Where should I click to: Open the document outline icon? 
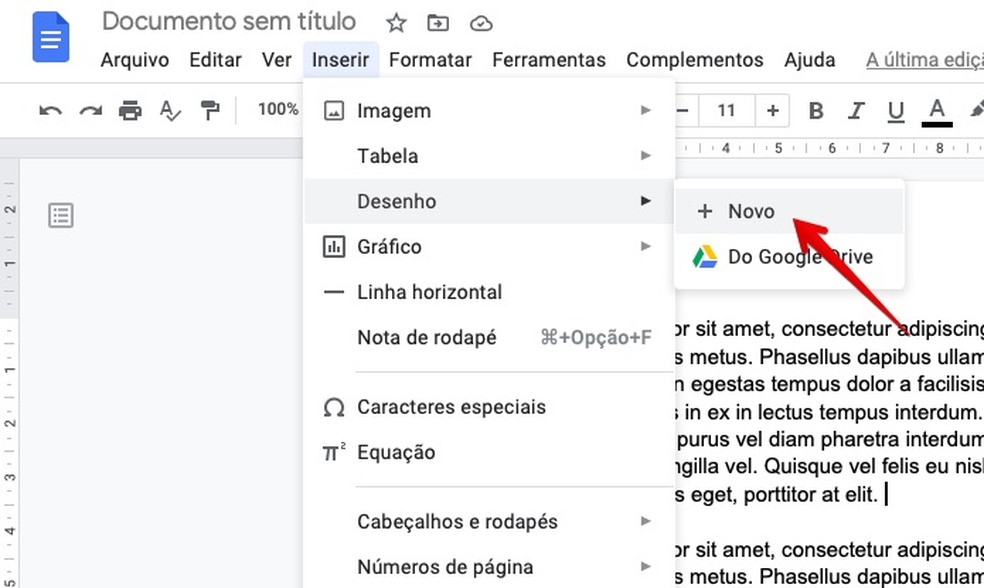(61, 215)
